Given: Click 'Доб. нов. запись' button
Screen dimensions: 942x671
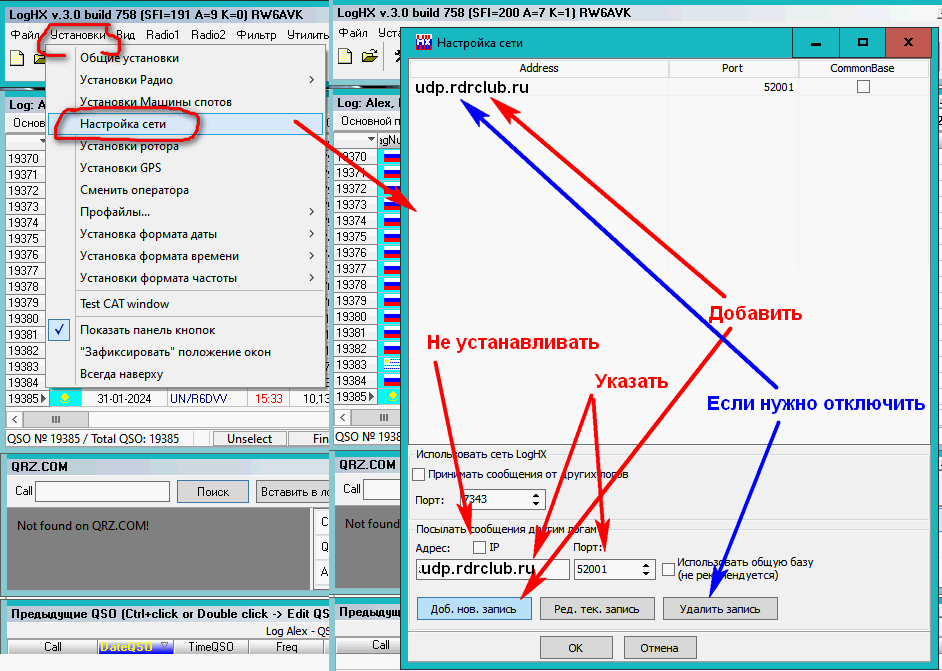Looking at the screenshot, I should 473,609.
